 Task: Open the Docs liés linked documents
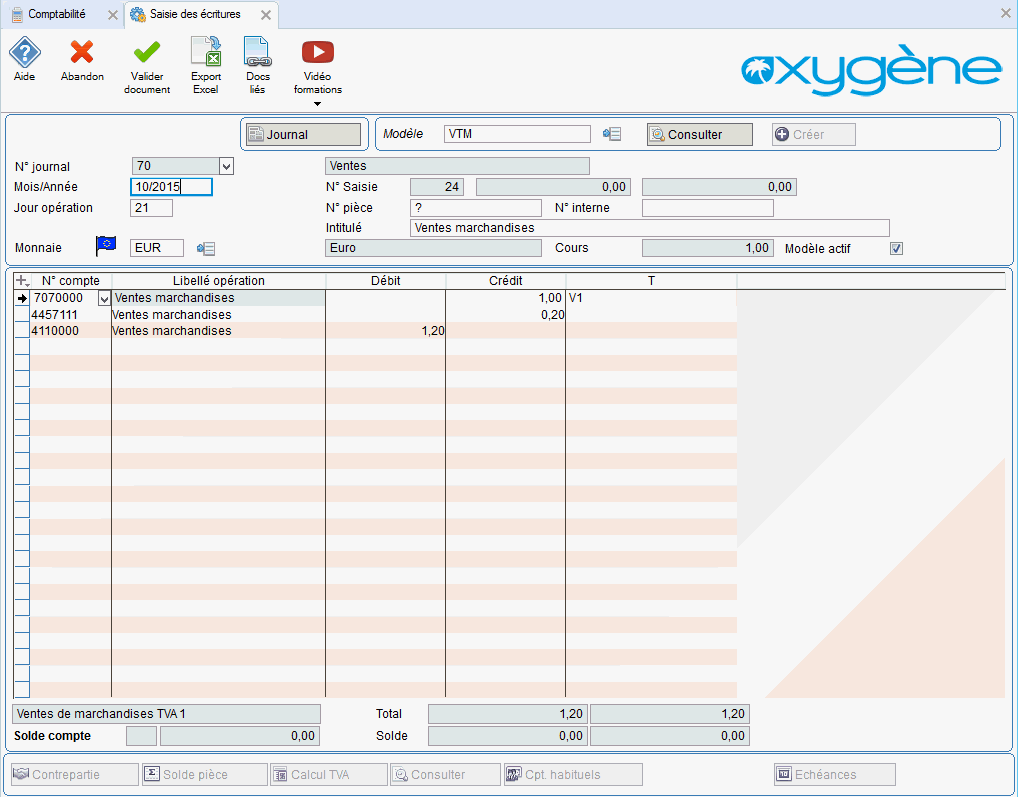click(x=258, y=53)
